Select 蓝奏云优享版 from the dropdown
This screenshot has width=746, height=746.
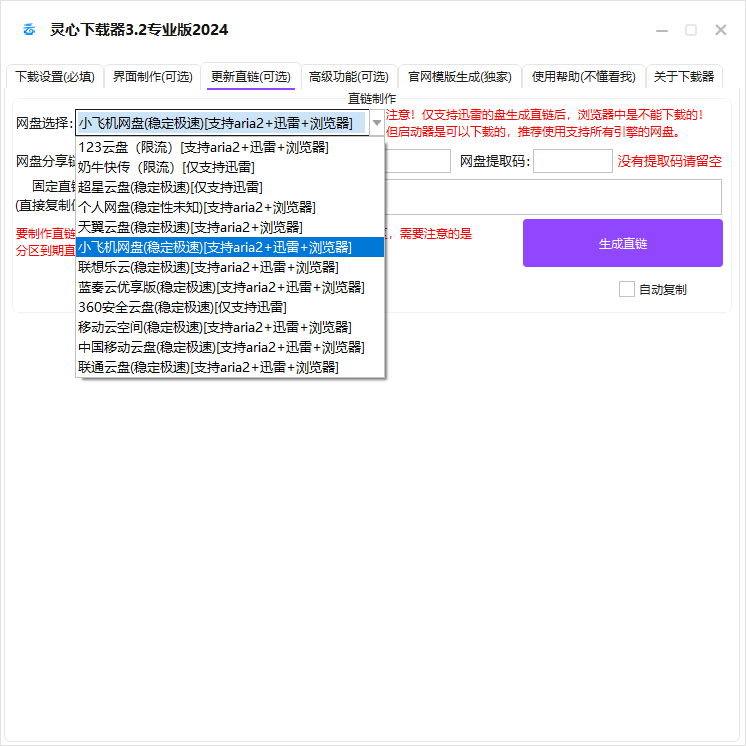(x=221, y=287)
